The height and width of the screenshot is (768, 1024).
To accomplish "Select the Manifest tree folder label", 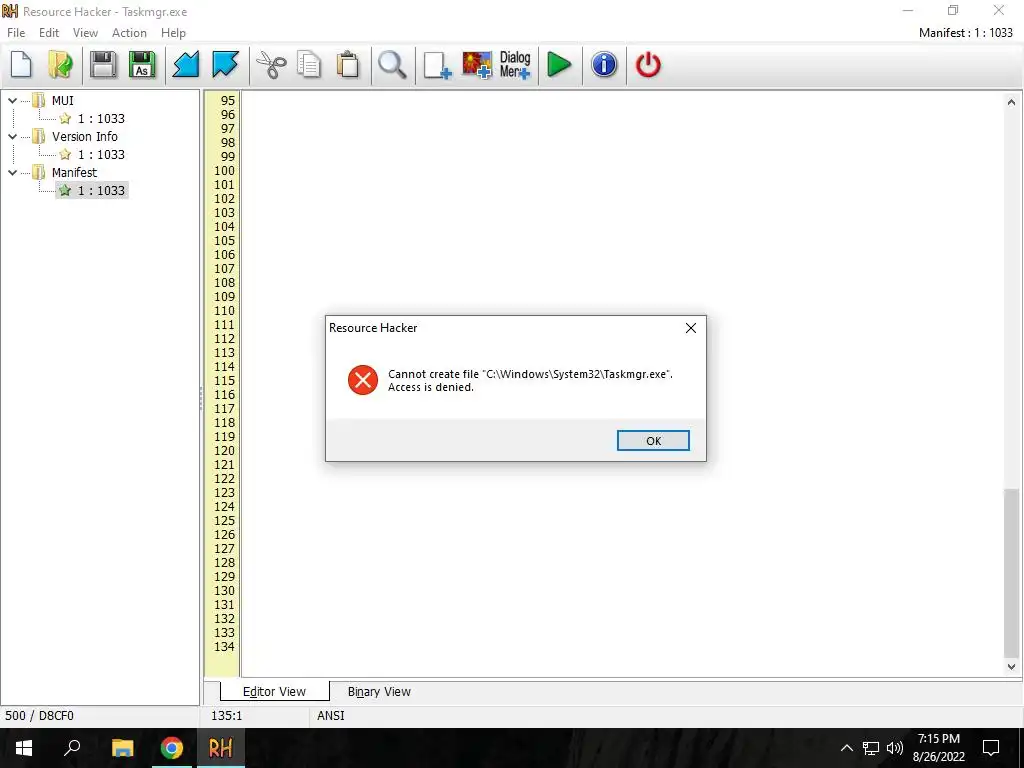I will (74, 172).
